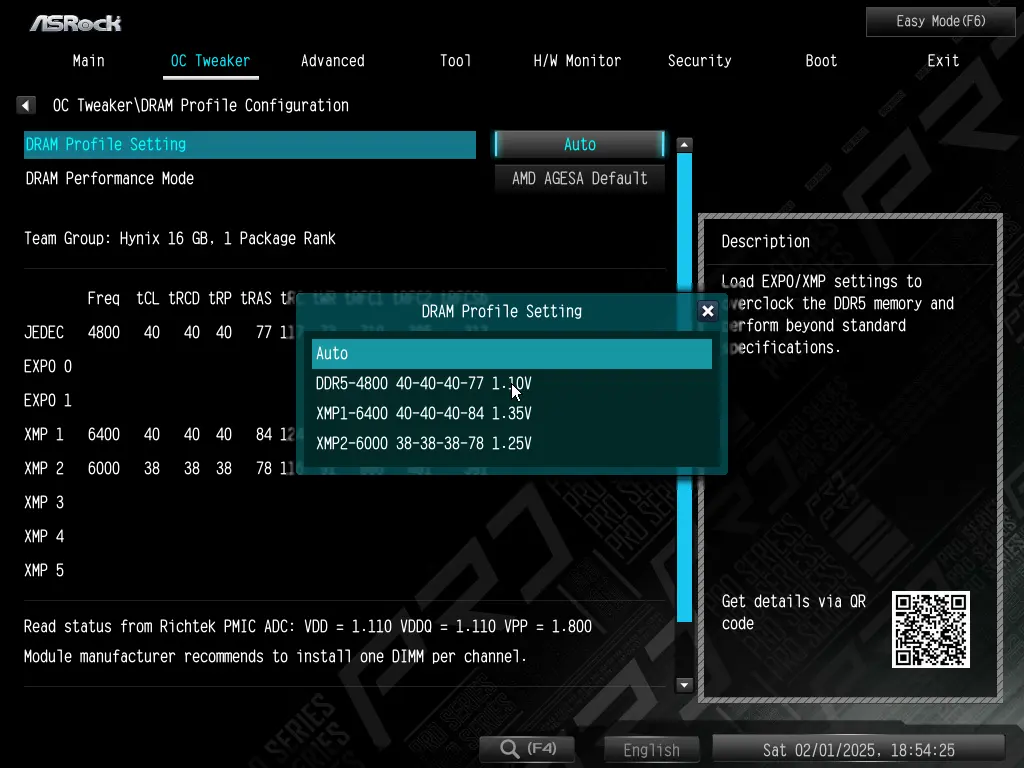Click the tRCD column header

184,298
